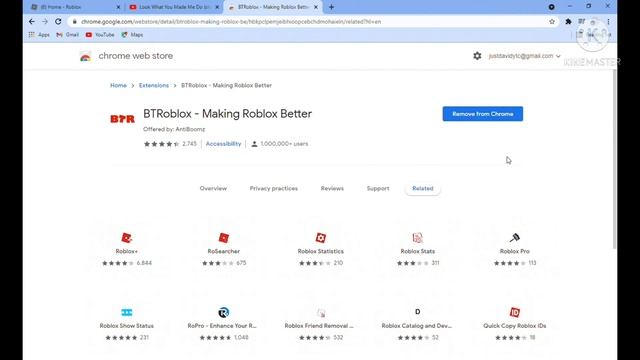Viewport: 640px width, 360px height.
Task: Open the Apps bookmarks shortcut
Action: [39, 35]
